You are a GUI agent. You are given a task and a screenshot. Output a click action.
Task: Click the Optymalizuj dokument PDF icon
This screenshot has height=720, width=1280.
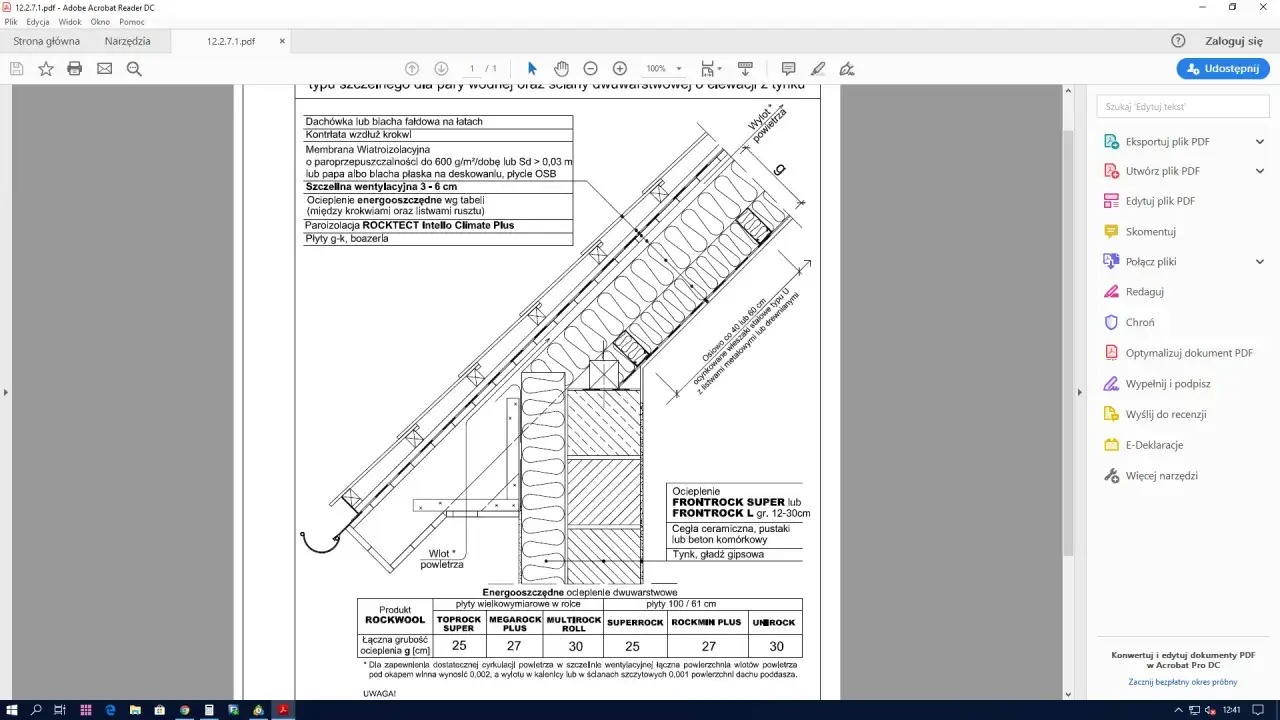(x=1111, y=353)
